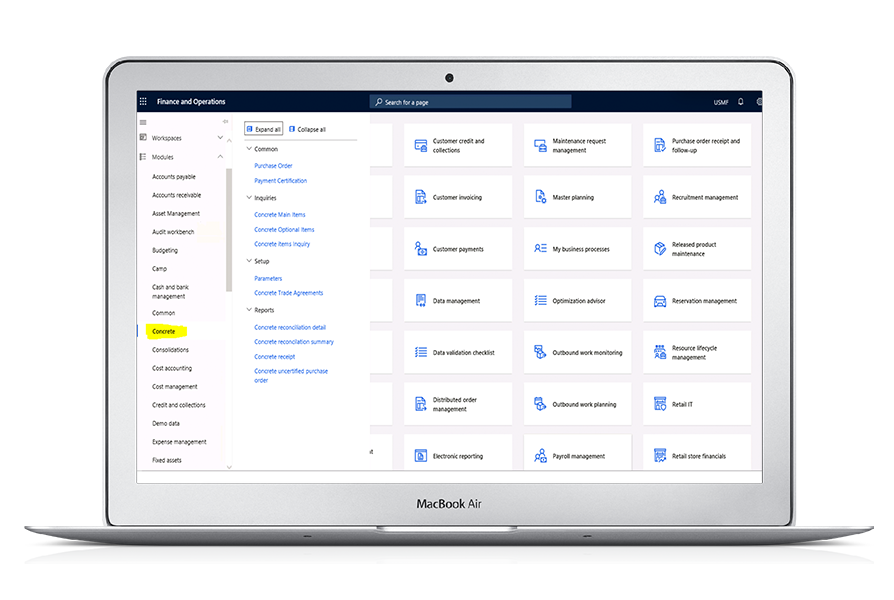Click the Released product maintenance box icon
The width and height of the screenshot is (894, 600).
pos(660,249)
